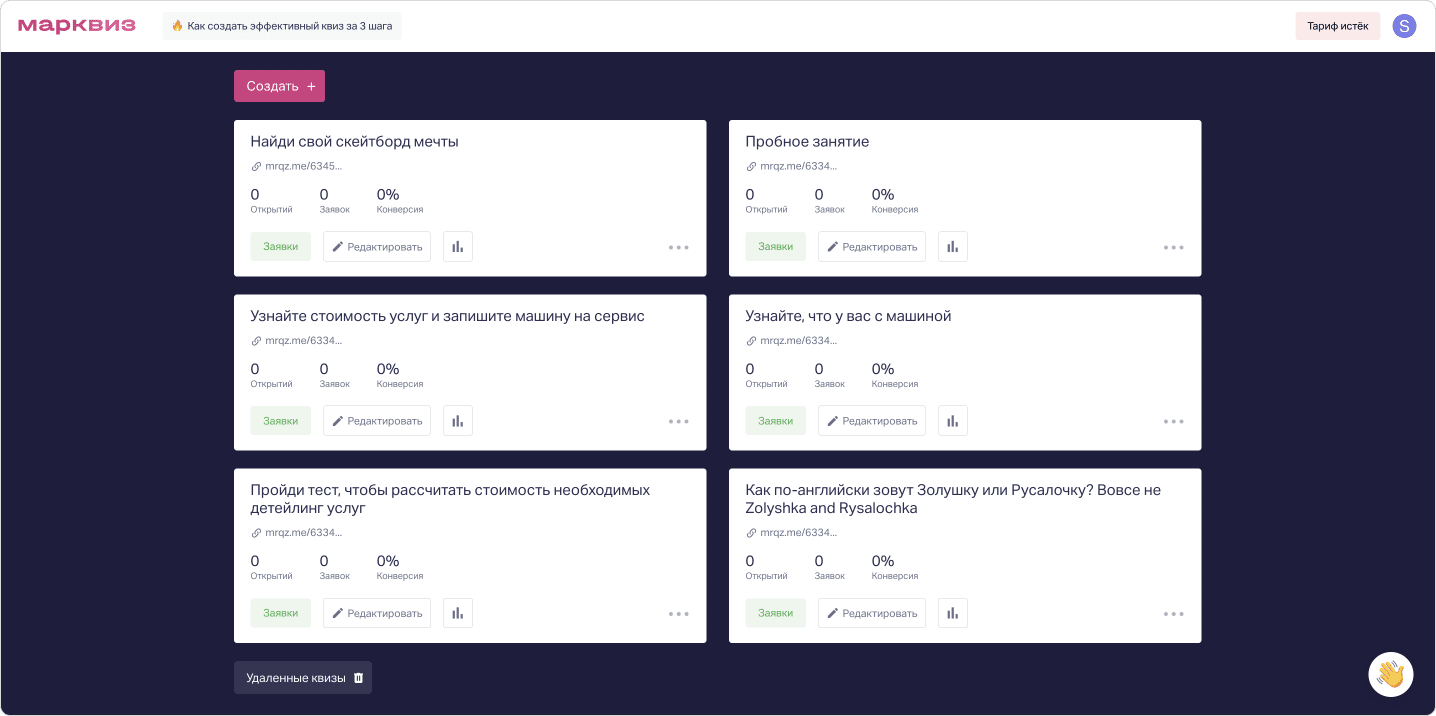Image resolution: width=1436 pixels, height=716 pixels.
Task: Show more options for Zolyshka quiz
Action: tap(1174, 614)
